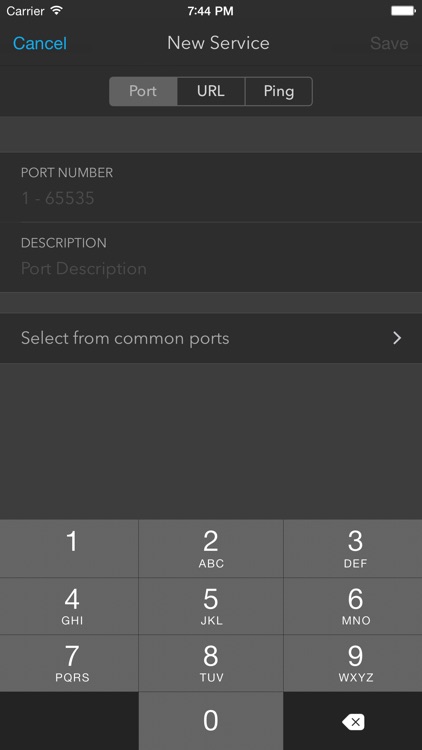Tap keypad digit 5 JKL
This screenshot has width=422, height=750.
(x=211, y=606)
